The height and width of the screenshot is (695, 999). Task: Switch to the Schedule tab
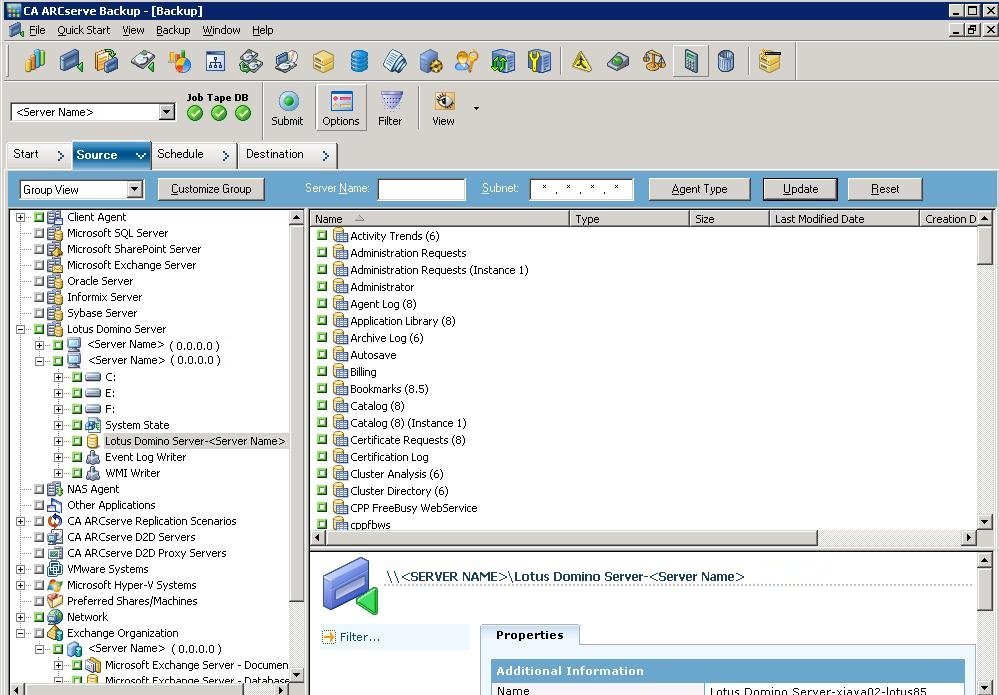(x=181, y=154)
